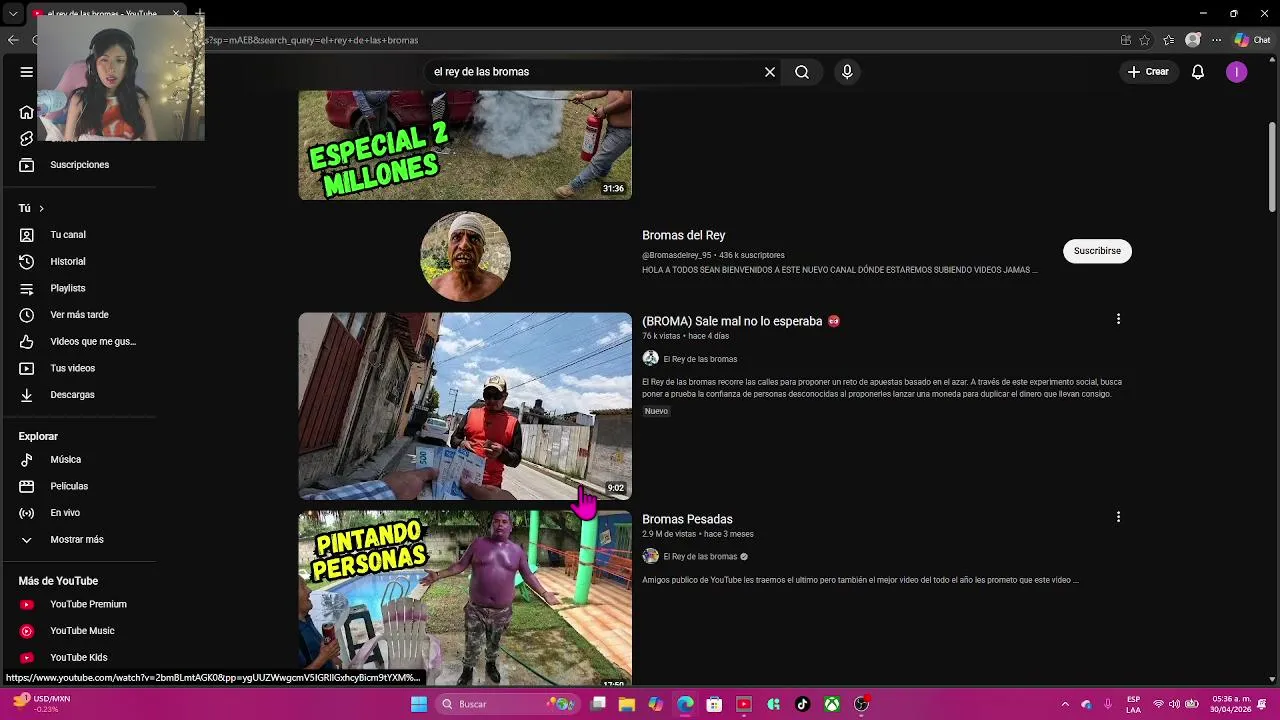This screenshot has width=1280, height=720.
Task: Show hidden system tray icons chevron
Action: click(x=1065, y=704)
